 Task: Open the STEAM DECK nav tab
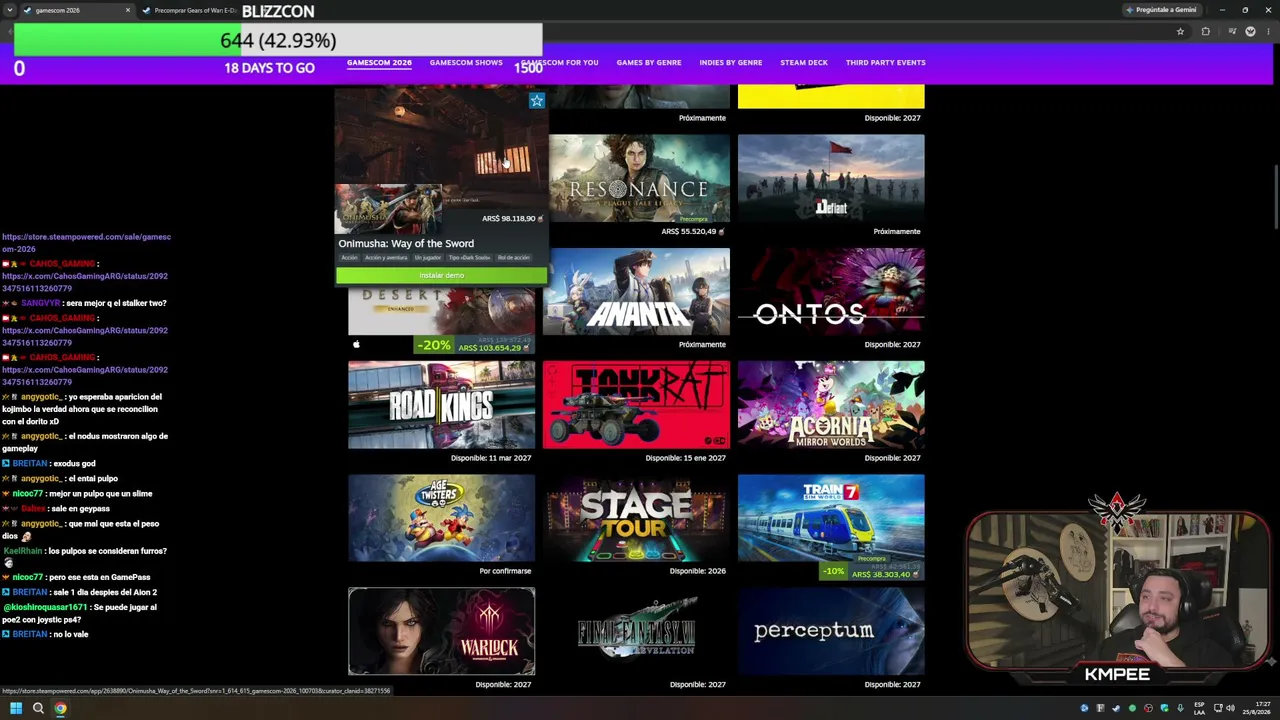coord(804,63)
